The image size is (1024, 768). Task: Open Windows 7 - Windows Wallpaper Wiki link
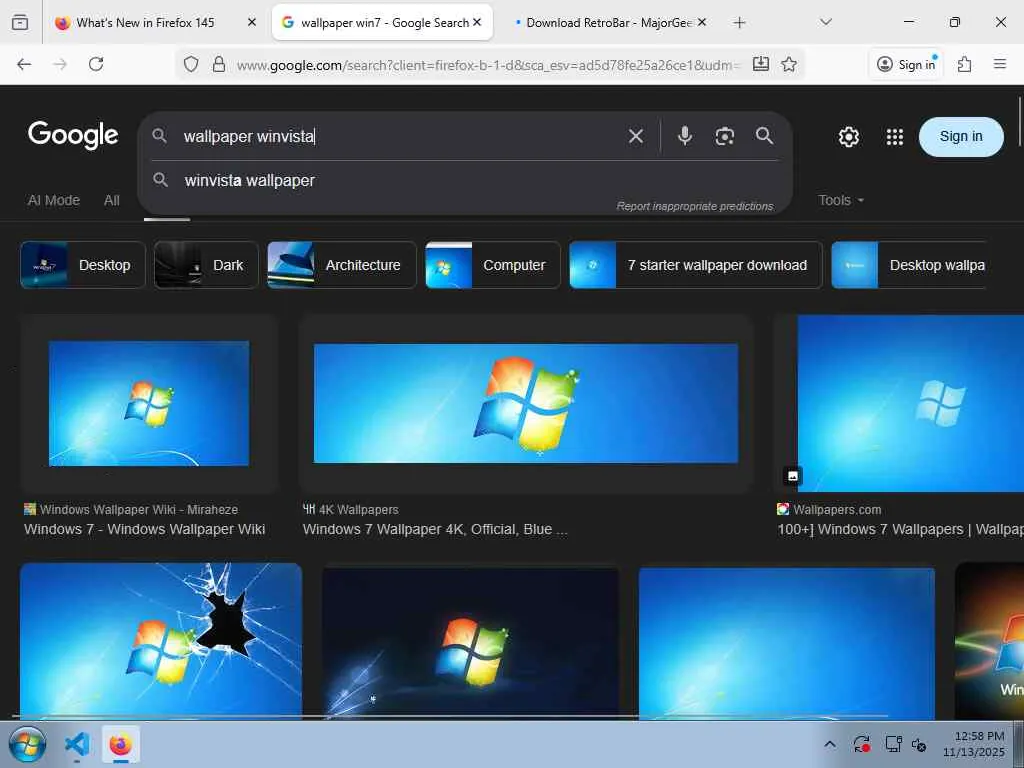(x=144, y=530)
